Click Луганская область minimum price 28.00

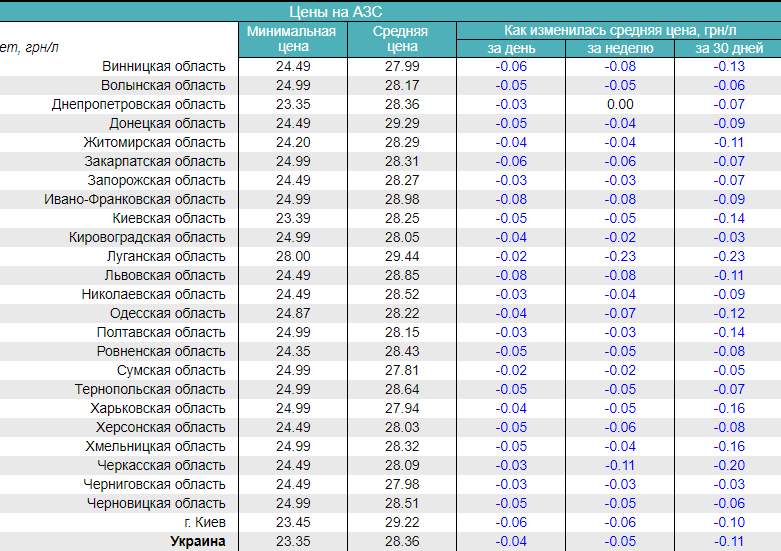[x=293, y=256]
